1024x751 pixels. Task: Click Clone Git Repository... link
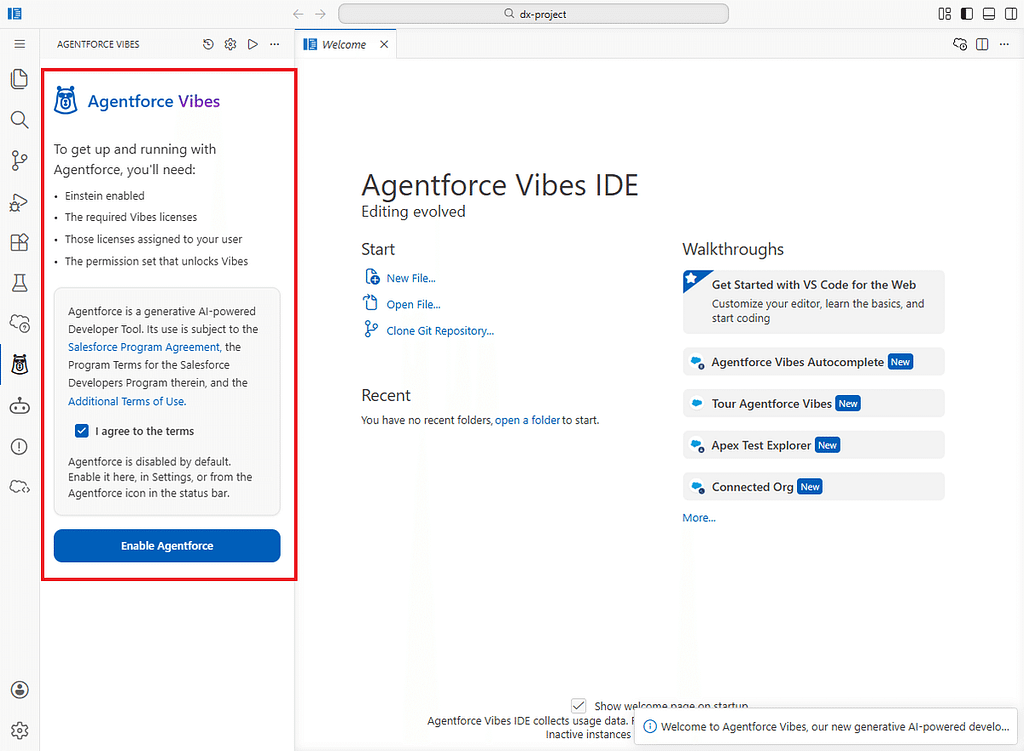[x=440, y=331]
